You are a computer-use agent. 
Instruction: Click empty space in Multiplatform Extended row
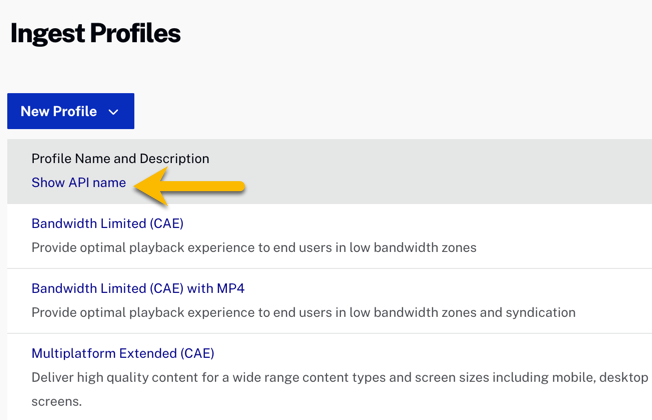(x=450, y=353)
